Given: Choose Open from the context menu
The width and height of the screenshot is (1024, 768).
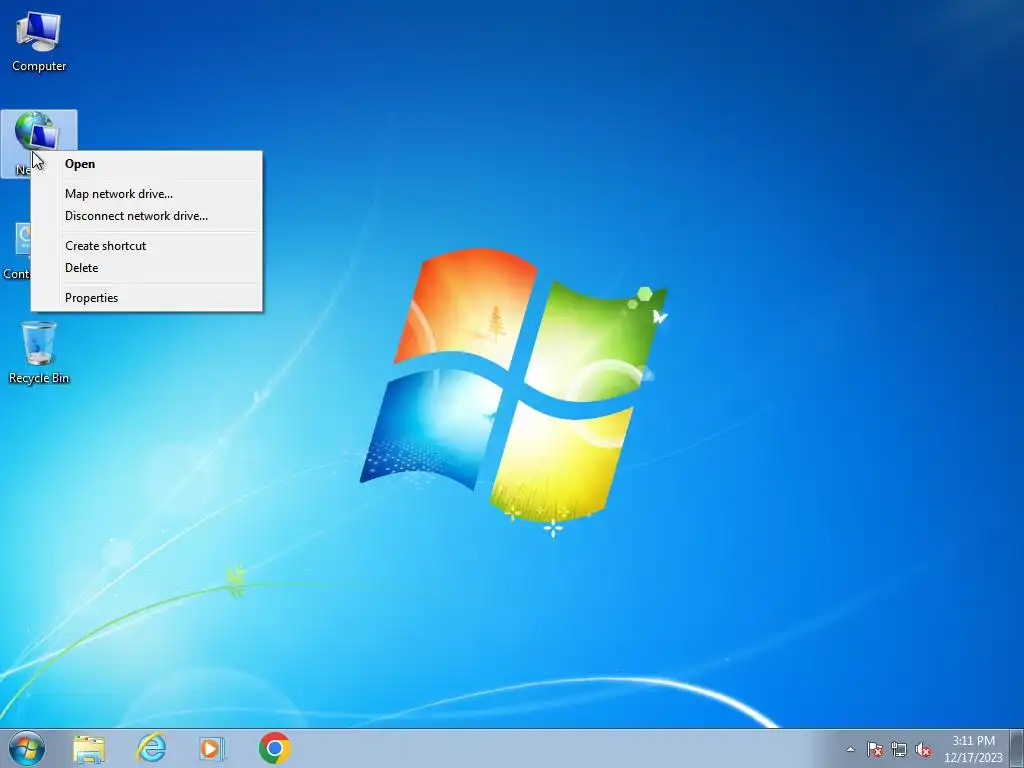Looking at the screenshot, I should tap(146, 164).
